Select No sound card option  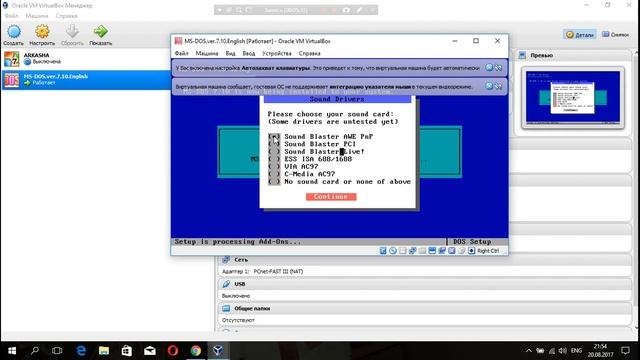tap(340, 182)
